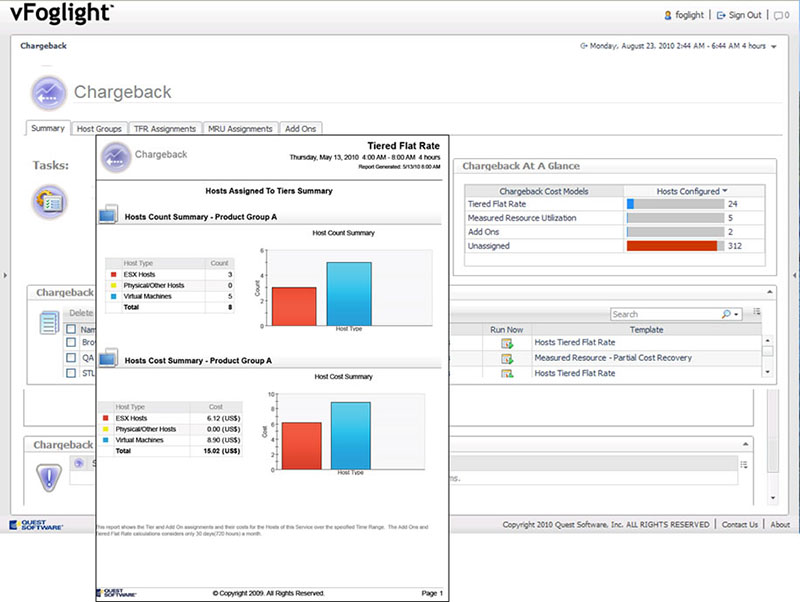Expand the left navigation panel arrow

(x=5, y=275)
